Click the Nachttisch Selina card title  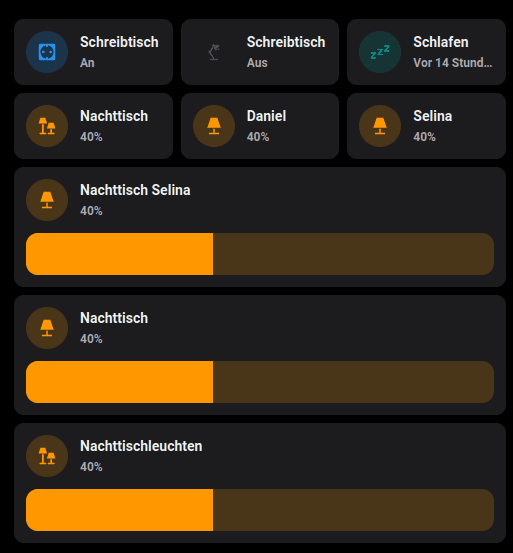click(x=135, y=190)
